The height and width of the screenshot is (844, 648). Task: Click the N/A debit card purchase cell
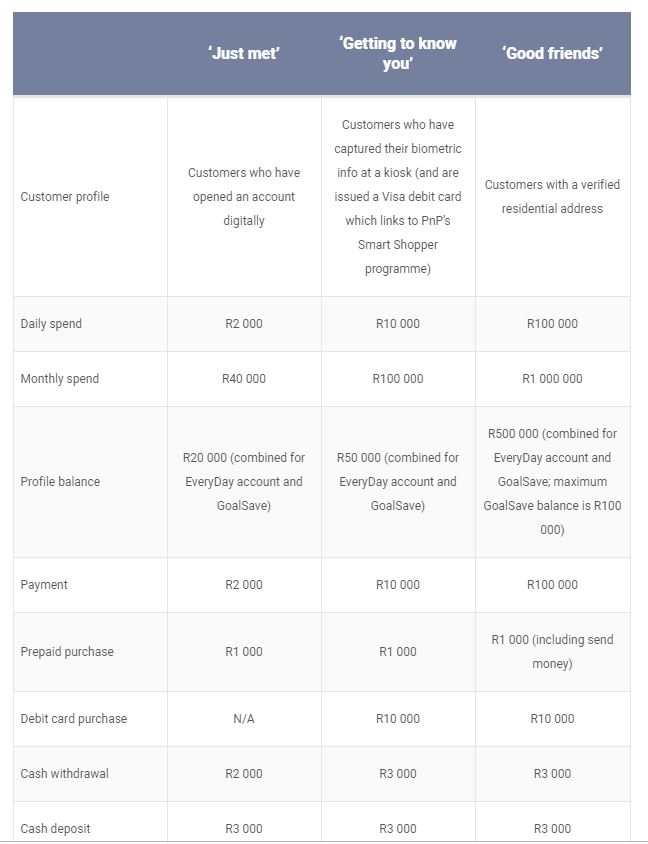(x=244, y=719)
